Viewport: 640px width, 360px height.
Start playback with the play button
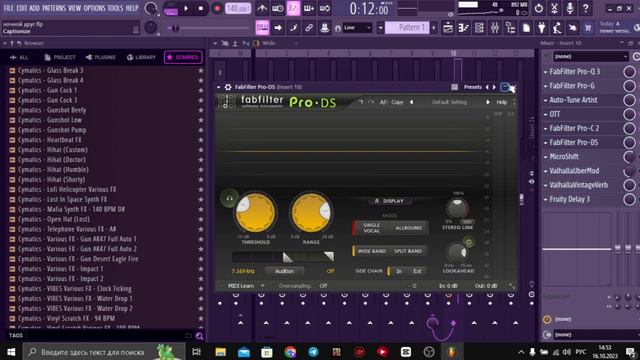186,8
